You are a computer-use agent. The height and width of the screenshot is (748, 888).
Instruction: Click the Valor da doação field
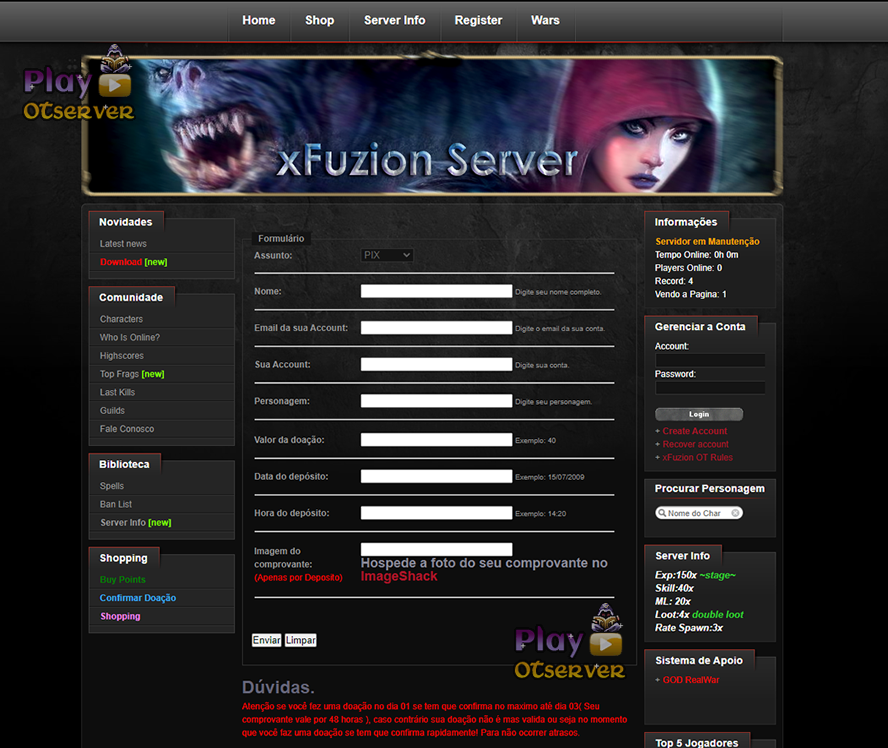coord(437,440)
